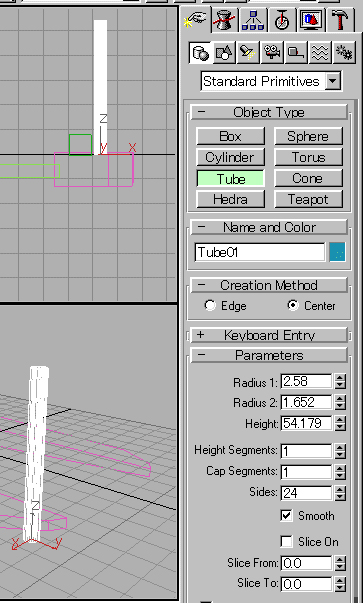The height and width of the screenshot is (603, 363).
Task: Click the Radius 2 spinner arrows
Action: click(x=340, y=402)
